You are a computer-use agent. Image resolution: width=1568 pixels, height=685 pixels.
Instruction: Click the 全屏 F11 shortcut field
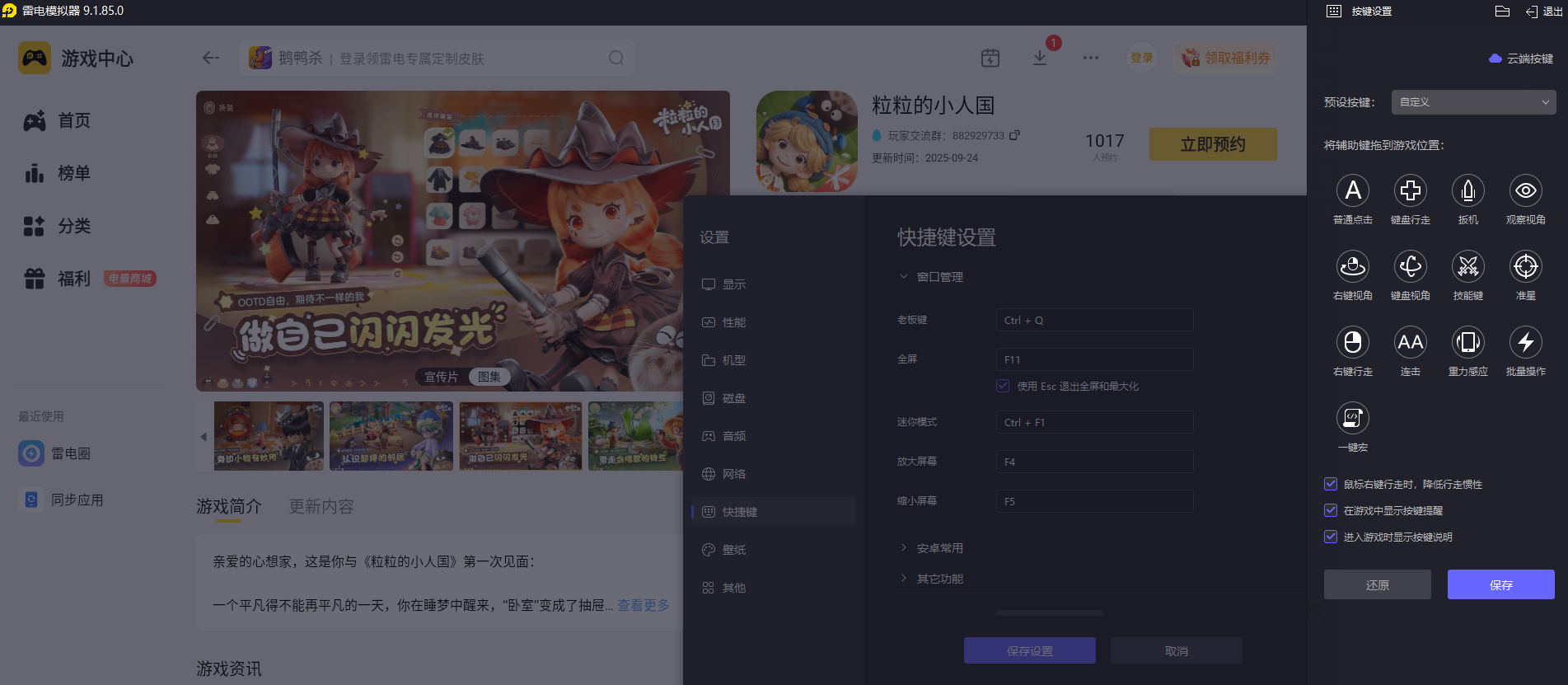click(1094, 359)
